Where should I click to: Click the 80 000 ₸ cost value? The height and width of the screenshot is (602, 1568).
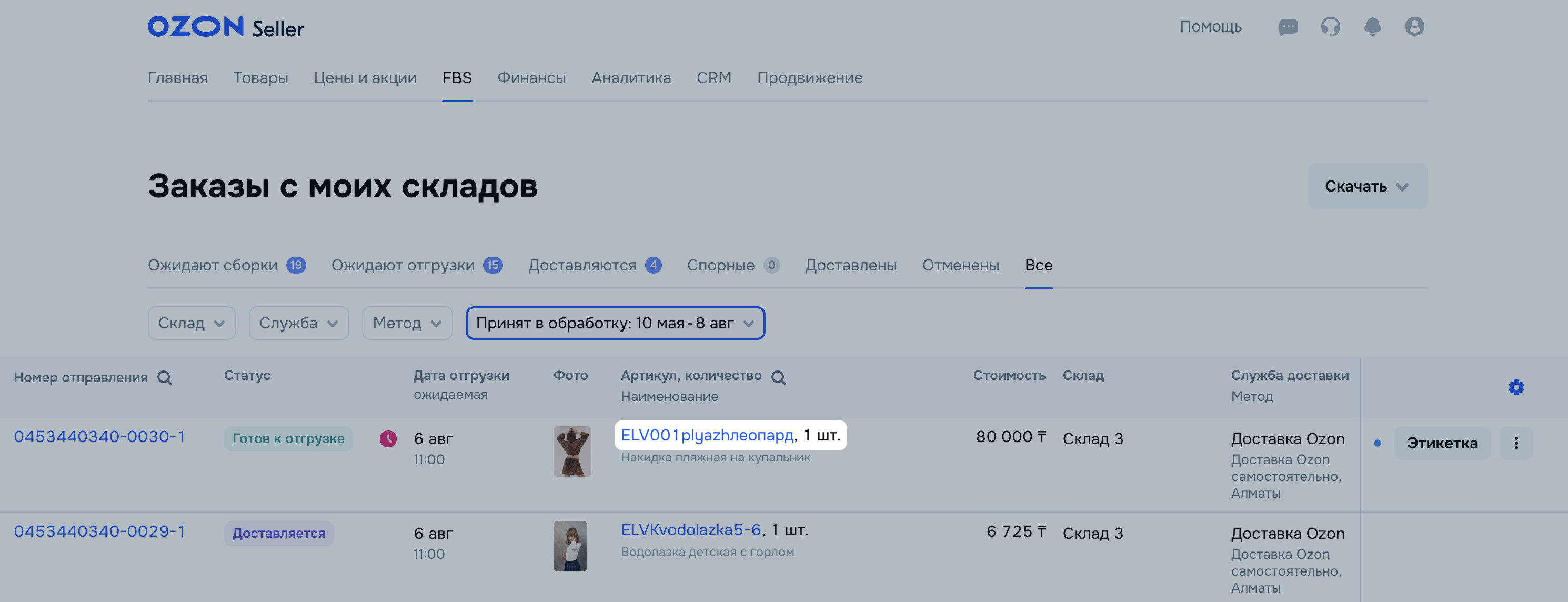click(x=1010, y=437)
